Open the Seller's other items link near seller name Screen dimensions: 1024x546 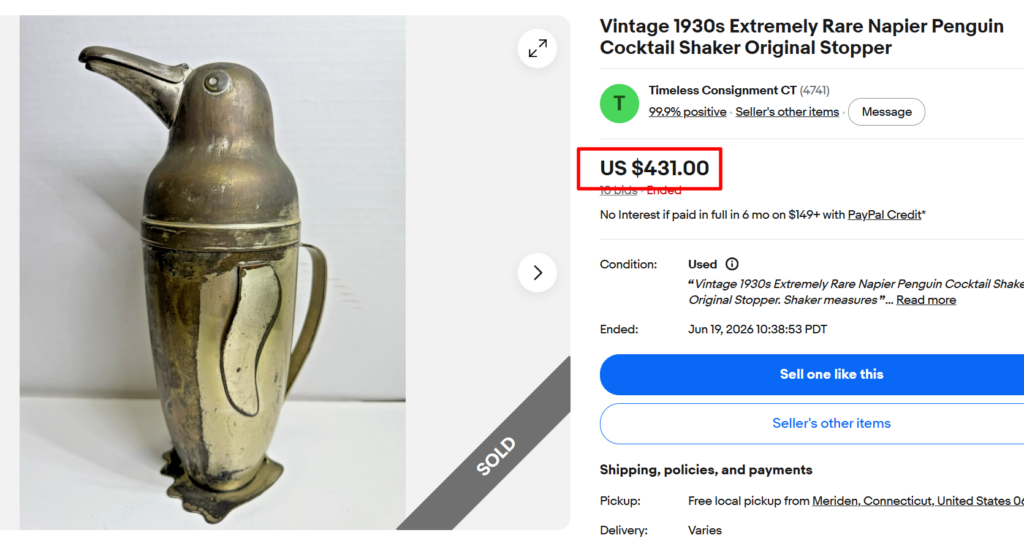tap(787, 112)
